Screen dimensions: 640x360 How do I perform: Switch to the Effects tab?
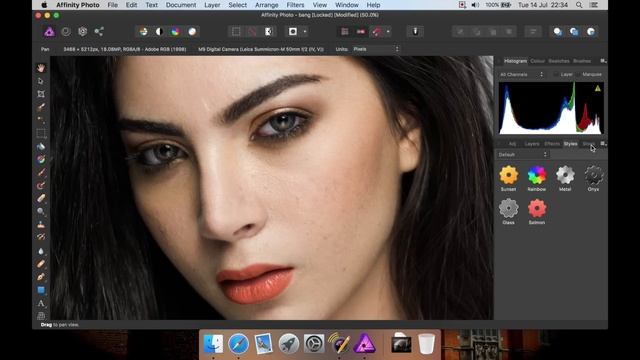coord(552,144)
